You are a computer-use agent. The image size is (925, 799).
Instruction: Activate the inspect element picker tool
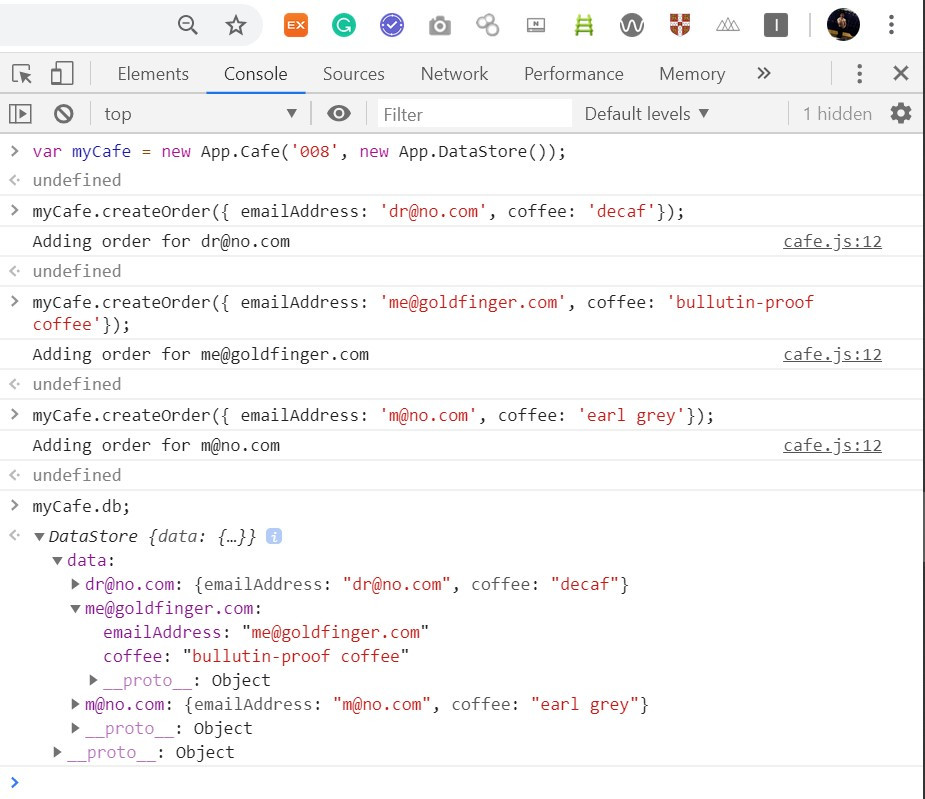(x=22, y=74)
